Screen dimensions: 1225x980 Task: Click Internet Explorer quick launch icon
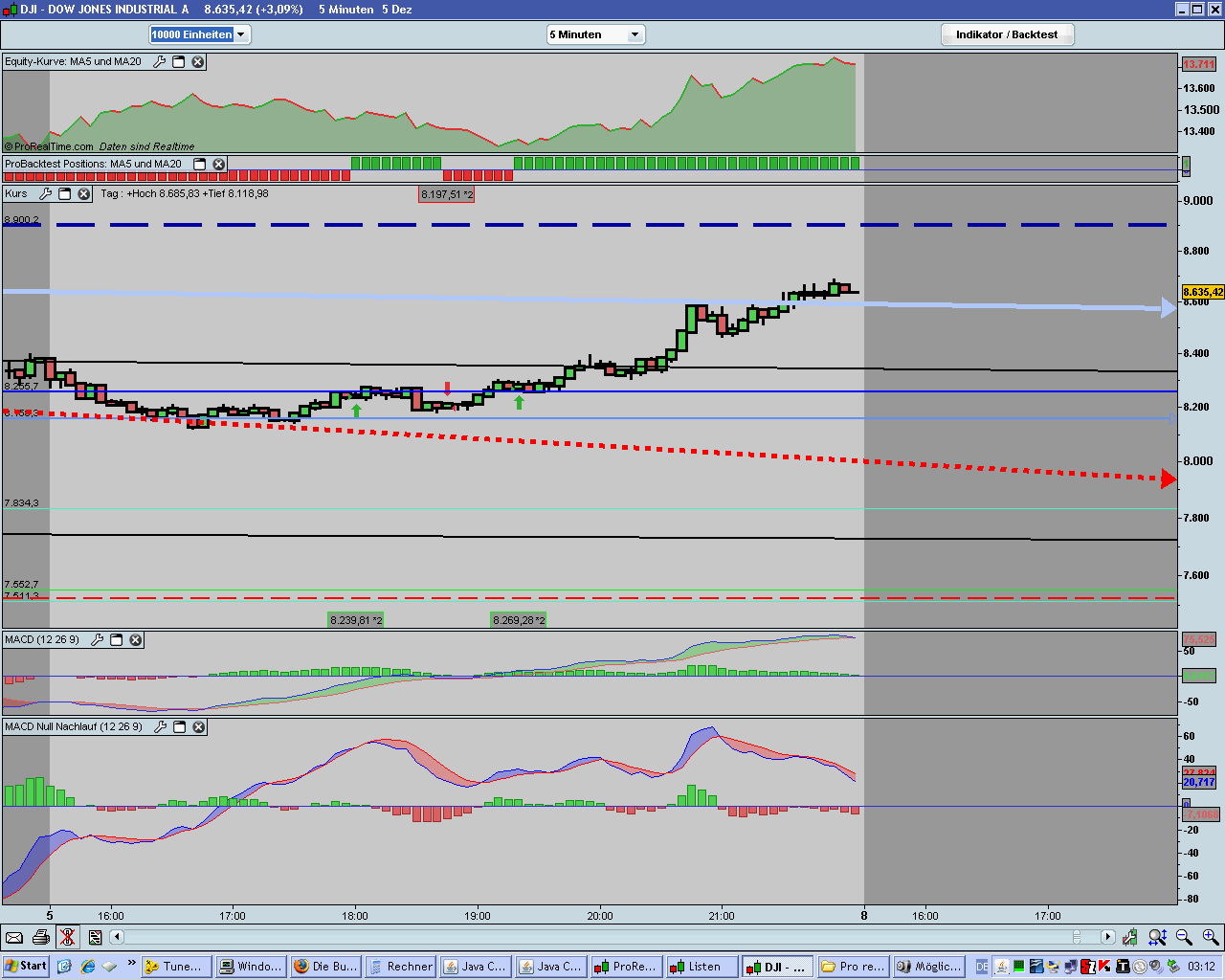88,967
